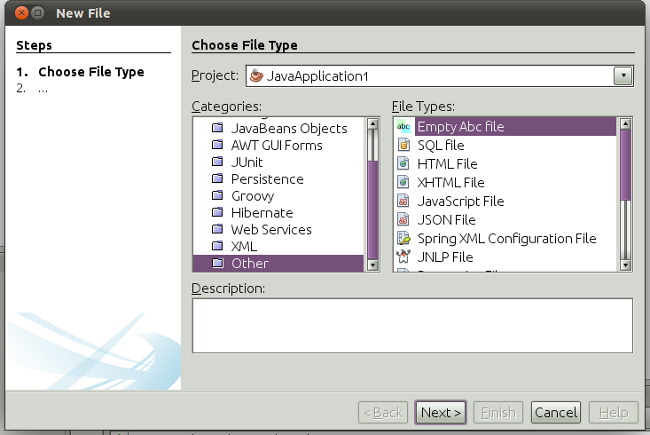
Task: Click the JNLP File icon
Action: [x=404, y=257]
